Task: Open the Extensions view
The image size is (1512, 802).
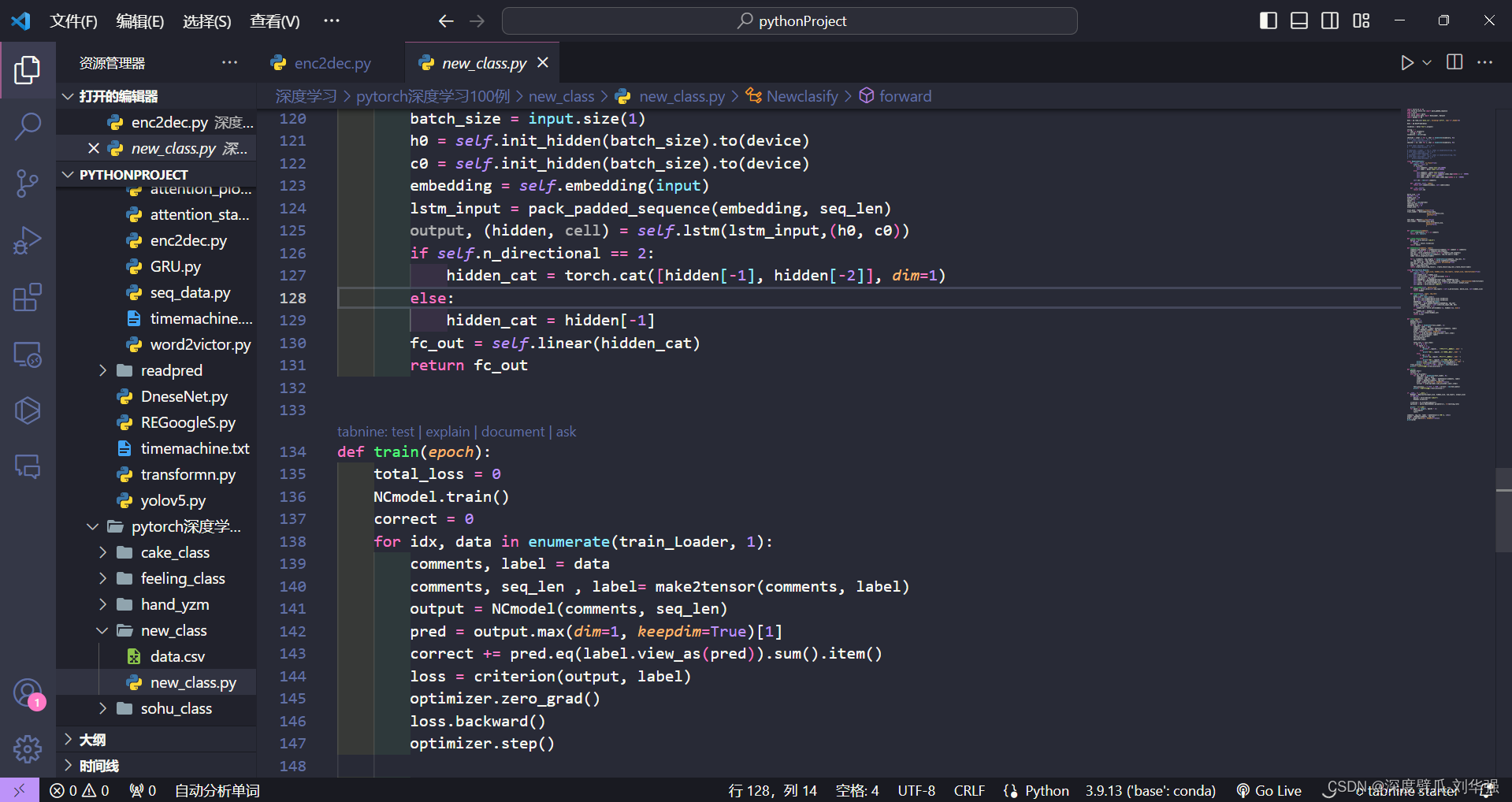Action: [28, 297]
